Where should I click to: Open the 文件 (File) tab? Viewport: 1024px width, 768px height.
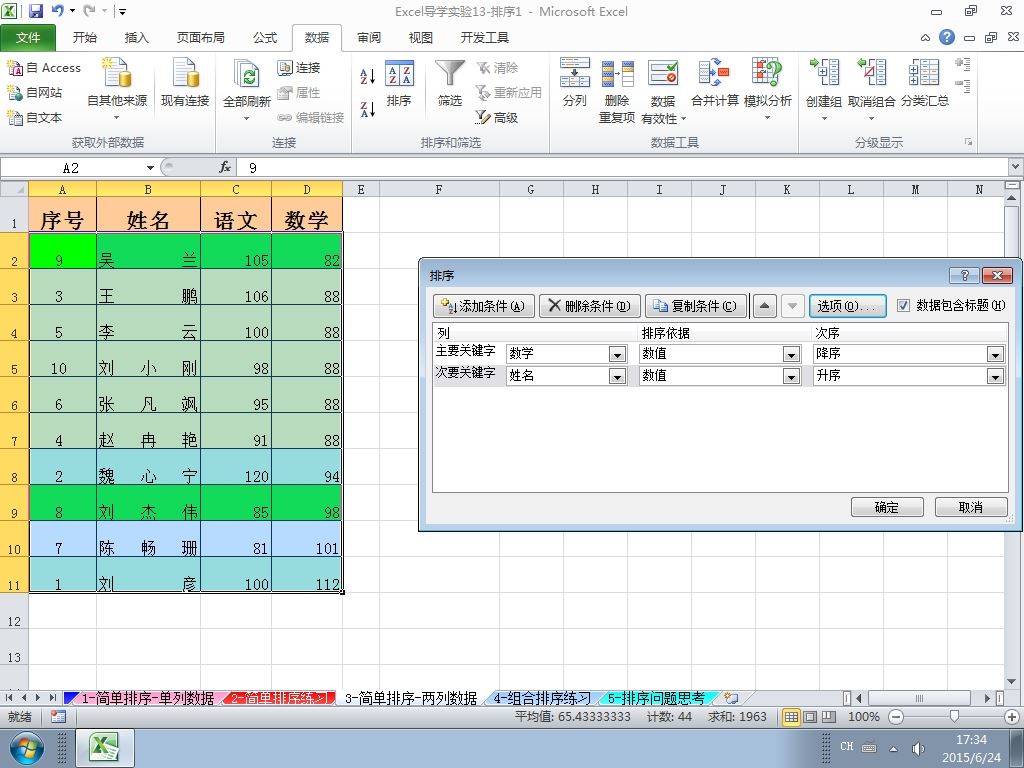[x=28, y=38]
